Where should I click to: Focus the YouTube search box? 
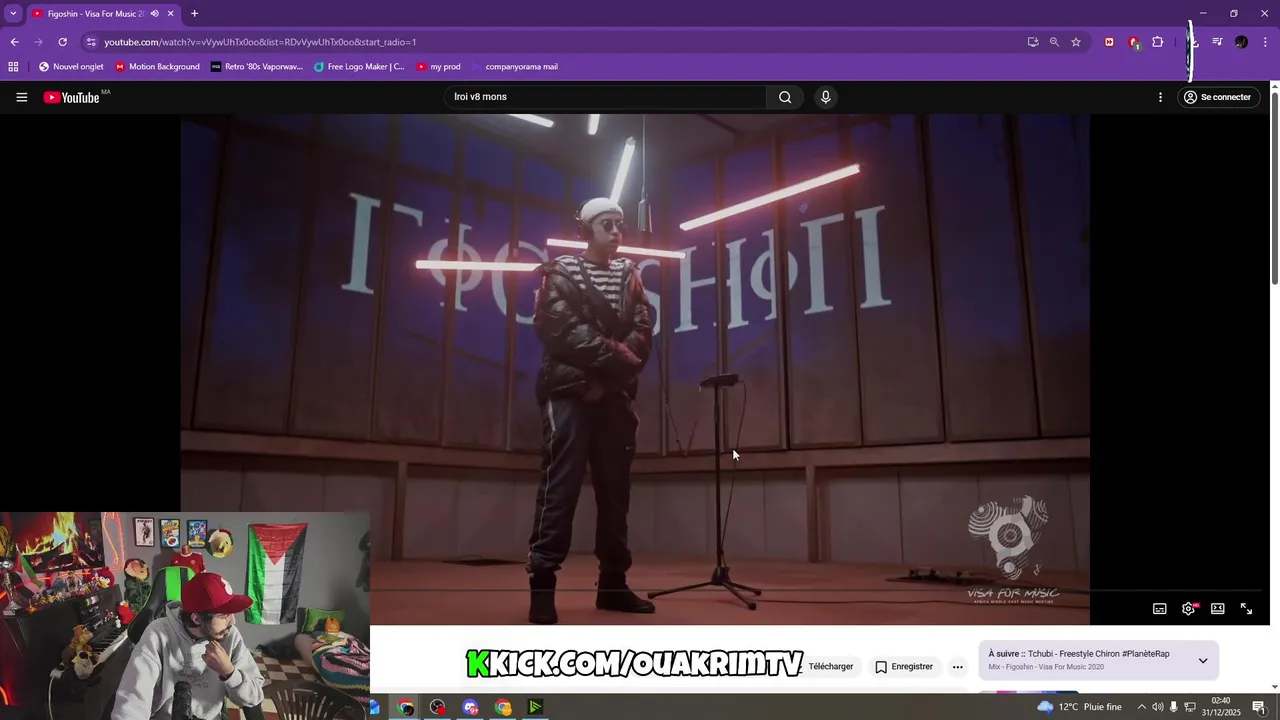click(605, 97)
